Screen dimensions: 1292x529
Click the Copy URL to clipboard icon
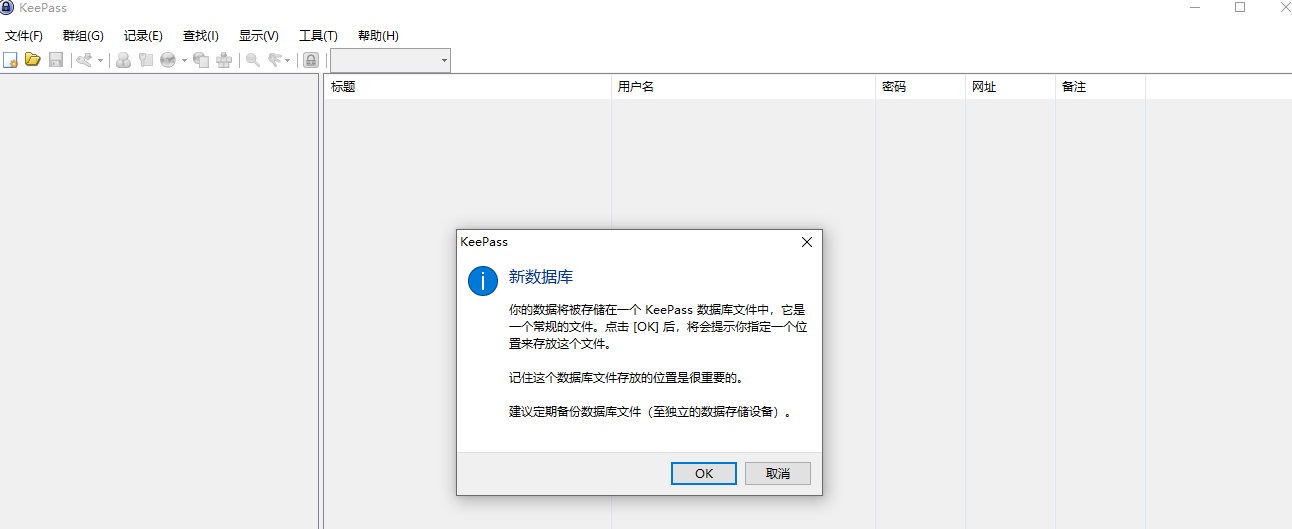(201, 60)
